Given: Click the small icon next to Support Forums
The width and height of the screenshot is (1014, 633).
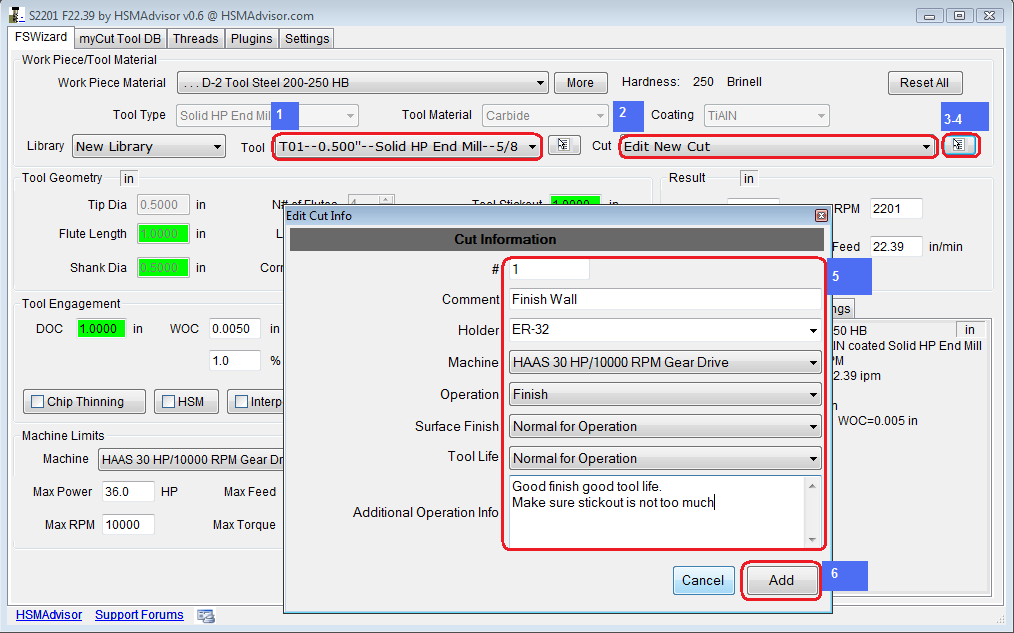Looking at the screenshot, I should tap(206, 615).
